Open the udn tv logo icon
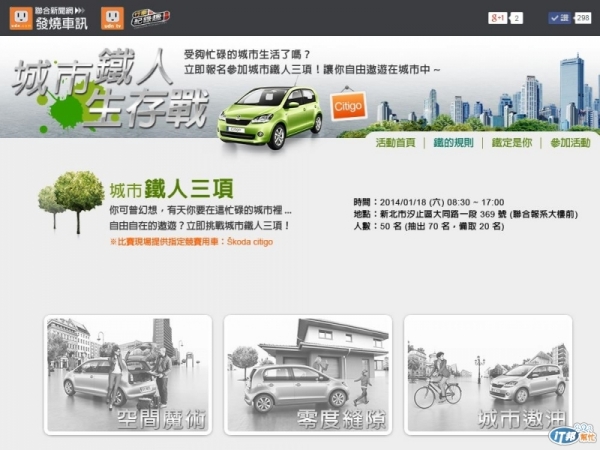Screen dimensions: 600x450 (112, 18)
